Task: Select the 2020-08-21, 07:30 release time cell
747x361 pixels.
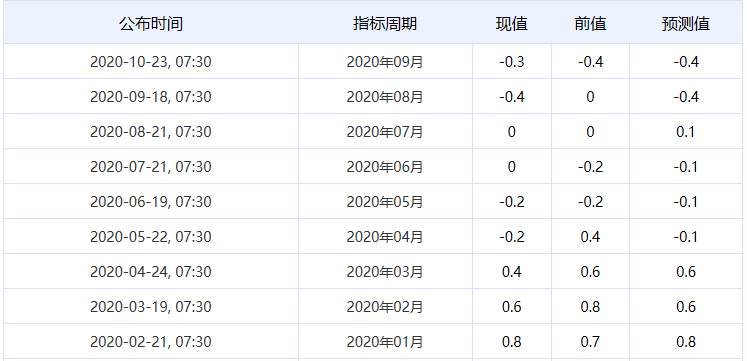Action: [x=151, y=131]
